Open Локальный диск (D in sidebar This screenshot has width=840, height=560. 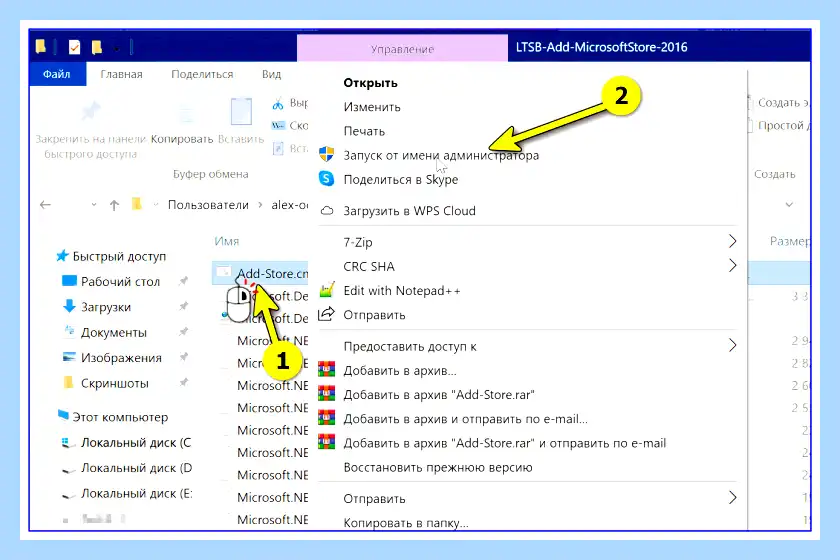point(136,468)
